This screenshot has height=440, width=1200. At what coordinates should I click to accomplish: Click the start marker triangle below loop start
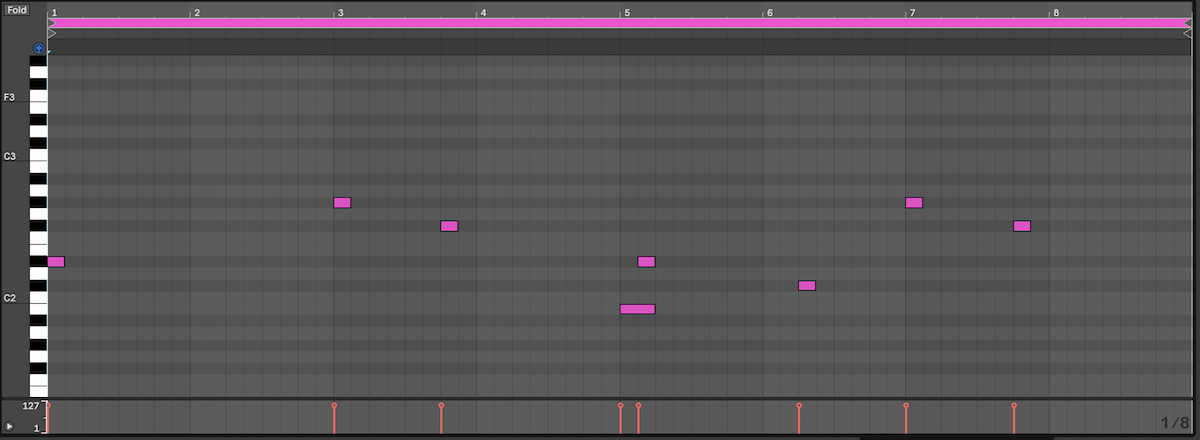[x=51, y=33]
